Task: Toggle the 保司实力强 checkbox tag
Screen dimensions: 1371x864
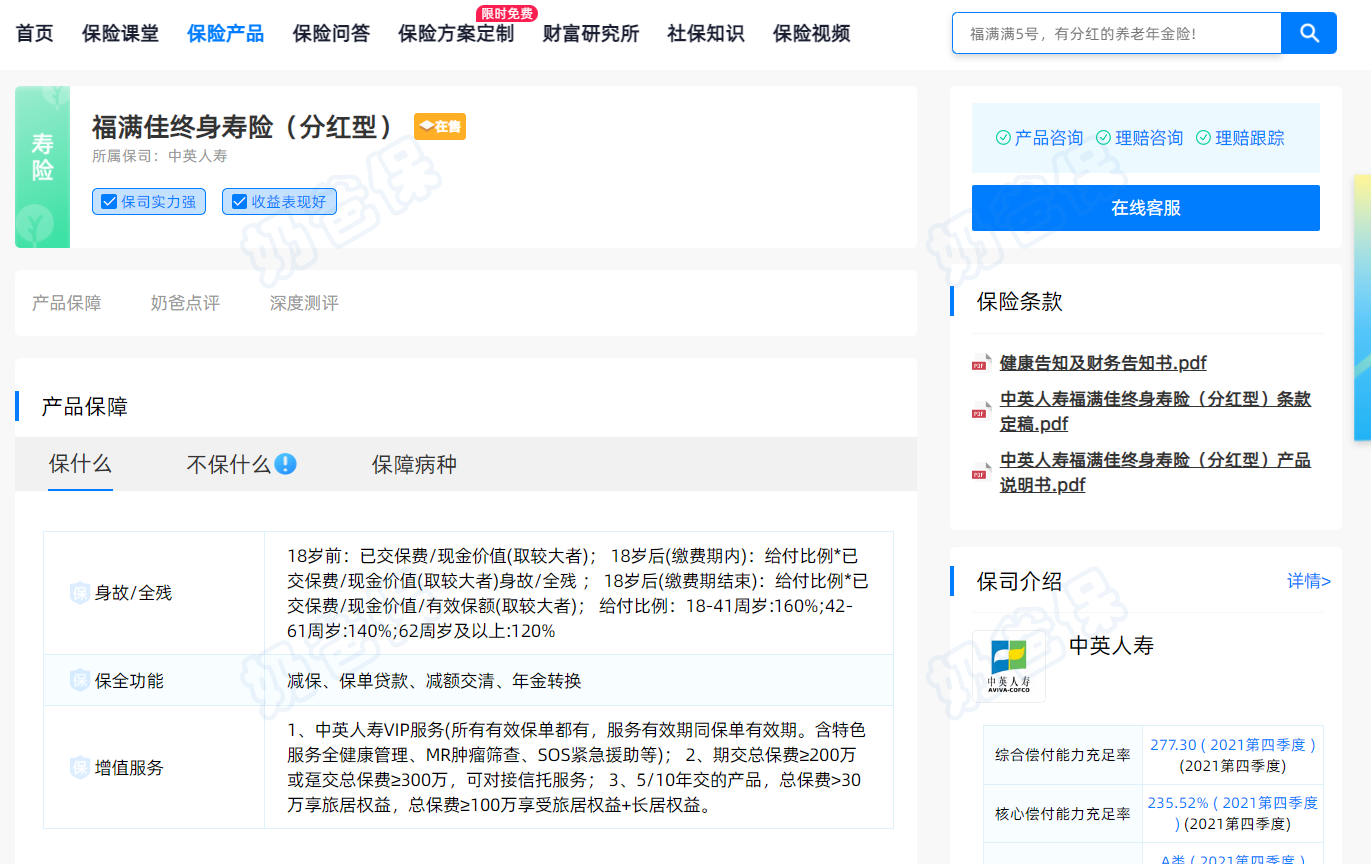Action: click(x=149, y=202)
